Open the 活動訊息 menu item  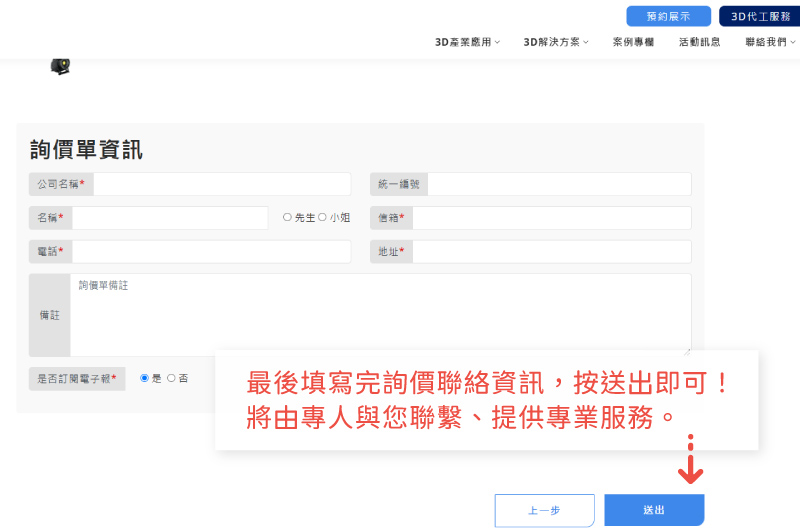pos(700,42)
